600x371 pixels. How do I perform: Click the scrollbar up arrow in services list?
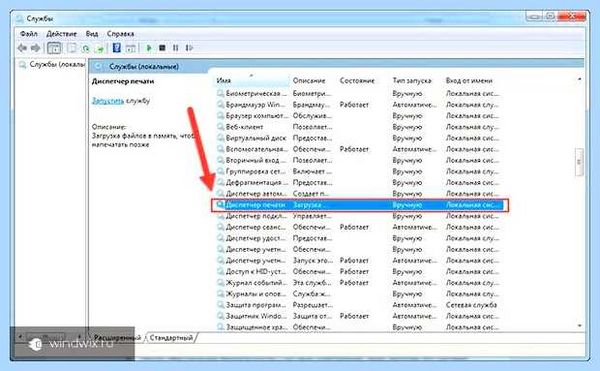[x=580, y=79]
